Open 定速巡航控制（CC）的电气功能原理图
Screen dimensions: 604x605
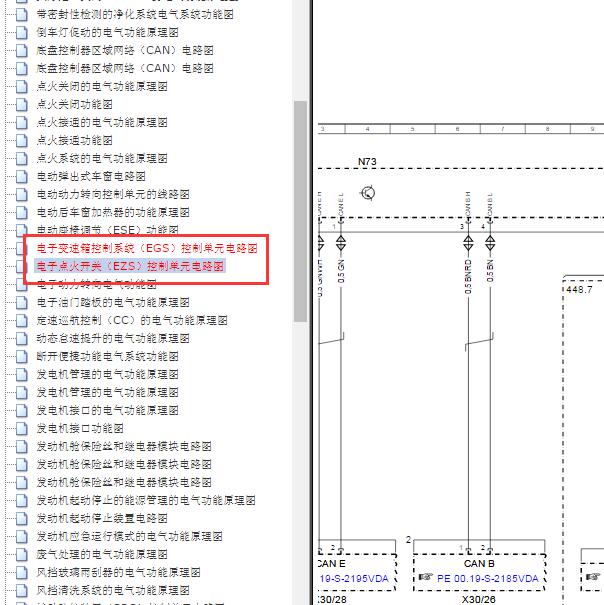pyautogui.click(x=132, y=321)
